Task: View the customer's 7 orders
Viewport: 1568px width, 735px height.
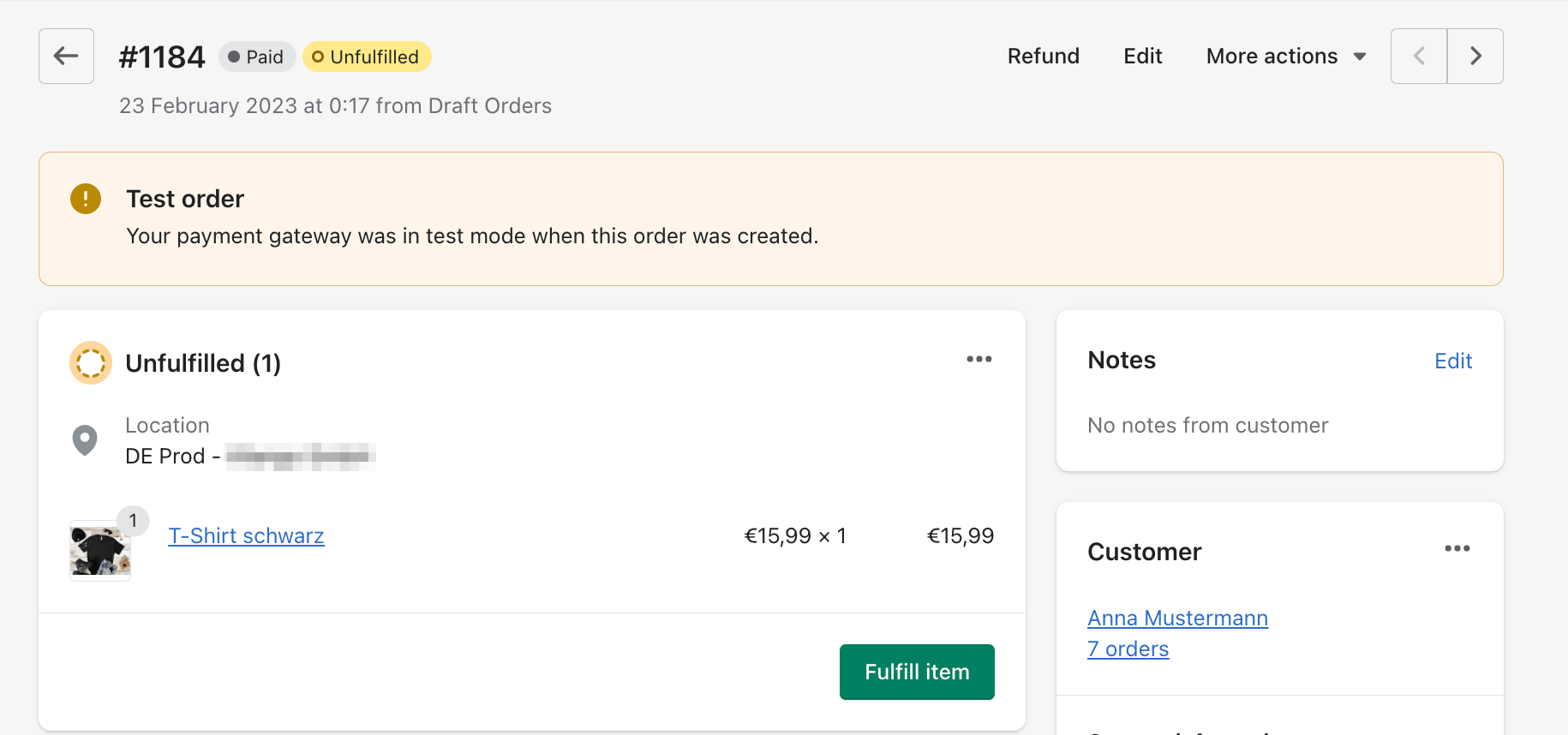Action: (x=1128, y=649)
